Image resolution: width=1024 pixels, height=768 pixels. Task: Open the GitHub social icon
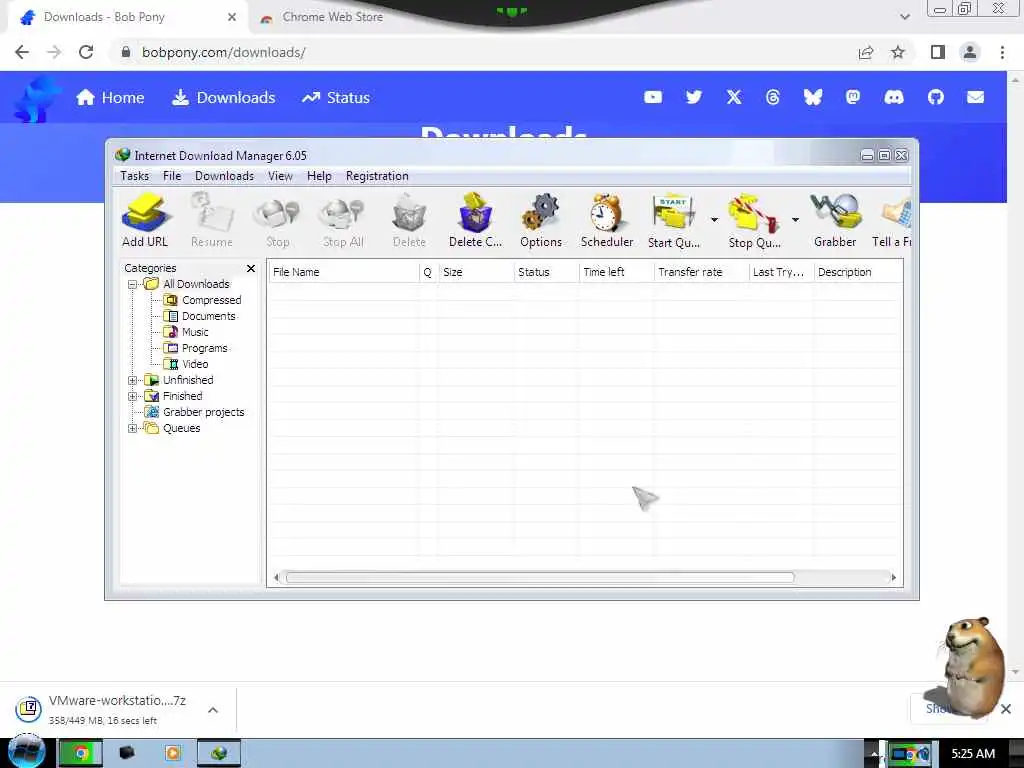click(x=936, y=97)
